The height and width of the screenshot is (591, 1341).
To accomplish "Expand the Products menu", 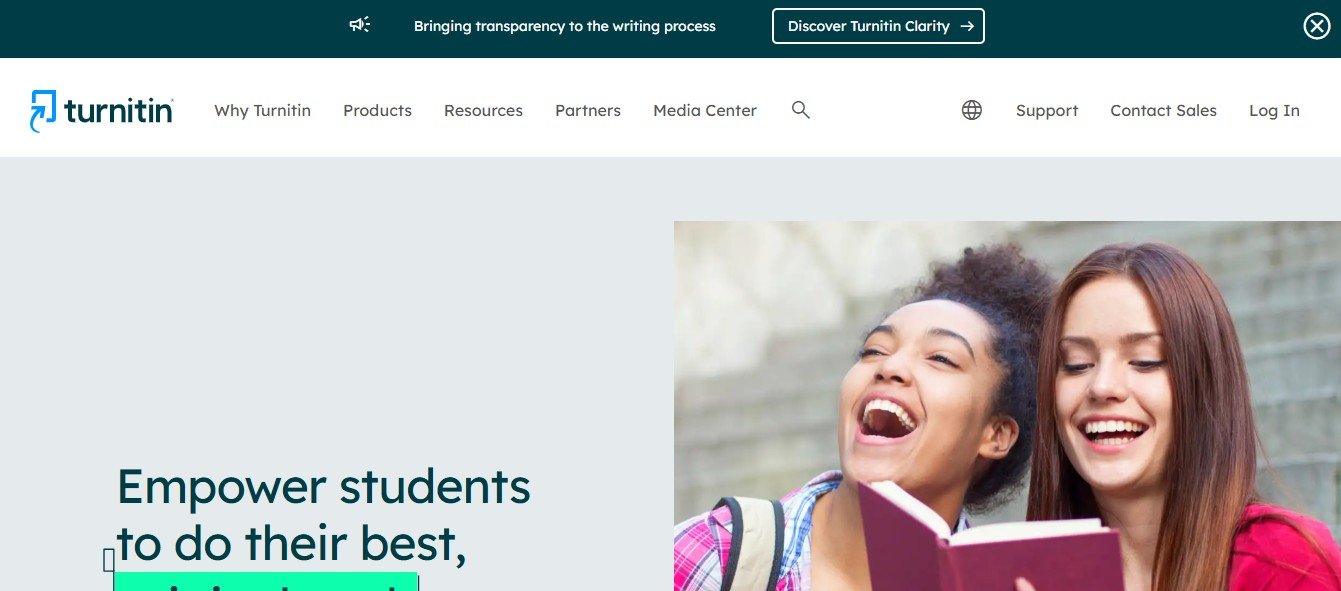I will coord(377,111).
